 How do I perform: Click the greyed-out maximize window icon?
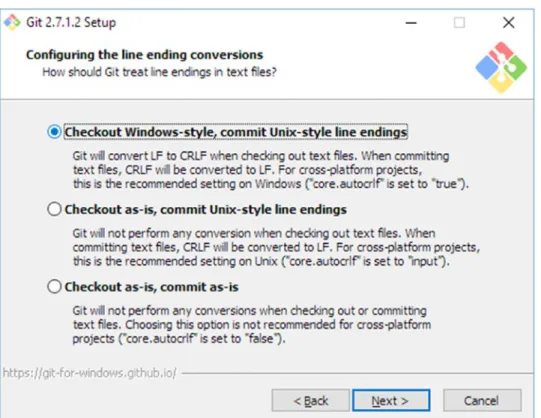point(459,23)
